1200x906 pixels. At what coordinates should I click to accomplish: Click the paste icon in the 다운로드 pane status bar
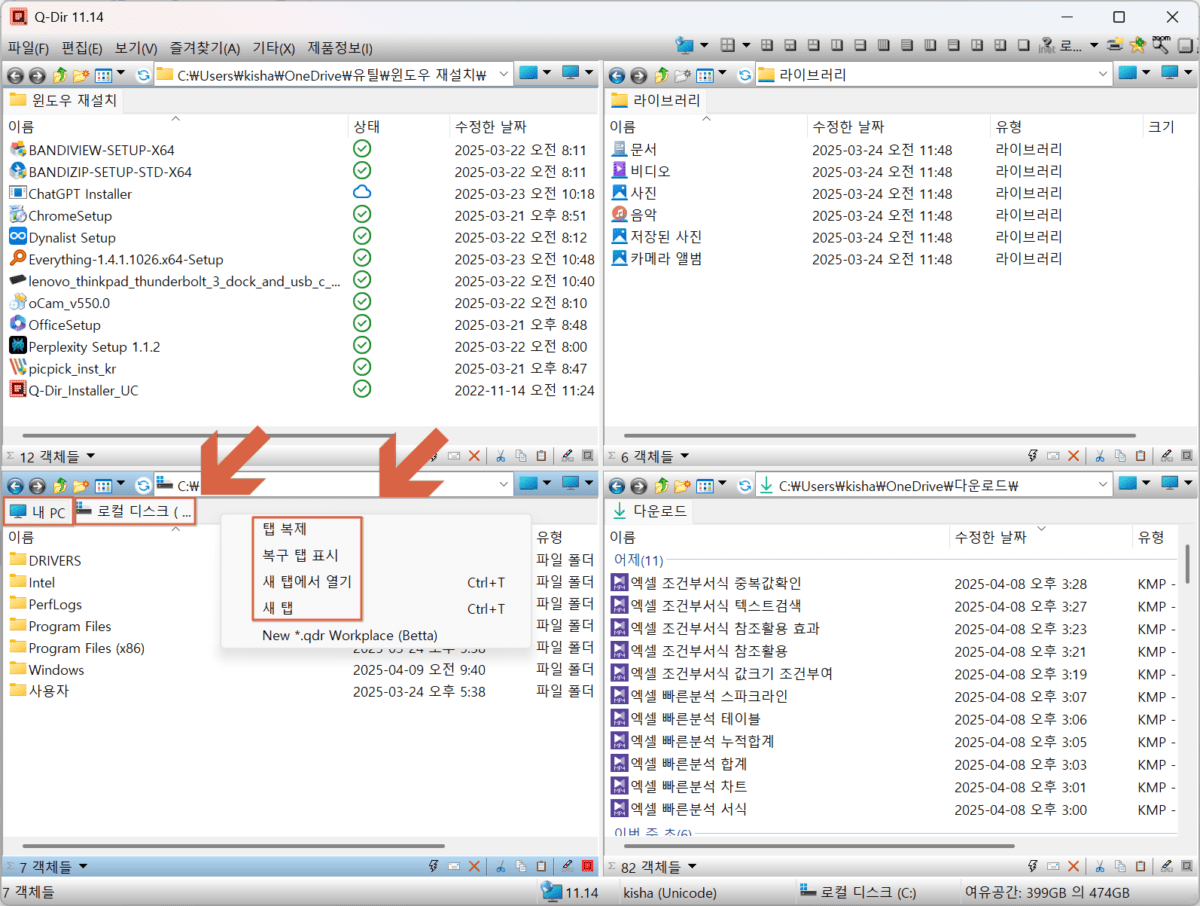coord(1141,866)
